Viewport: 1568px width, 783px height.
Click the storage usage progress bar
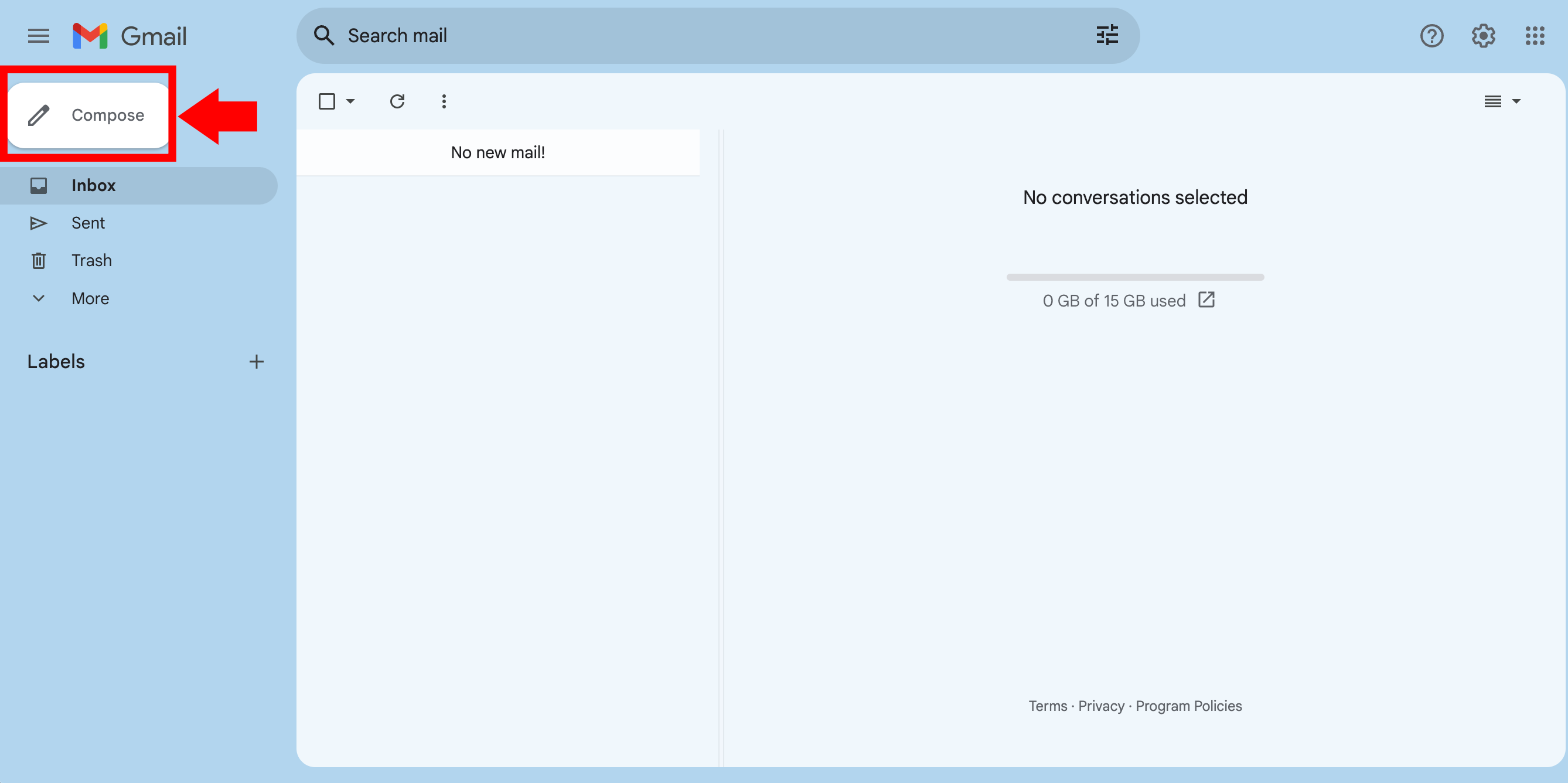[1134, 277]
